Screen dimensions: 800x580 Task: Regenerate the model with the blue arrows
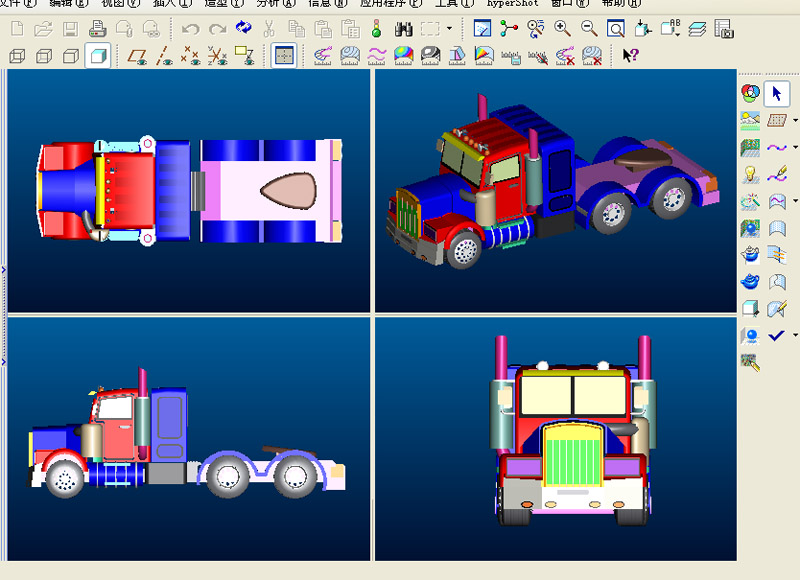[x=244, y=28]
